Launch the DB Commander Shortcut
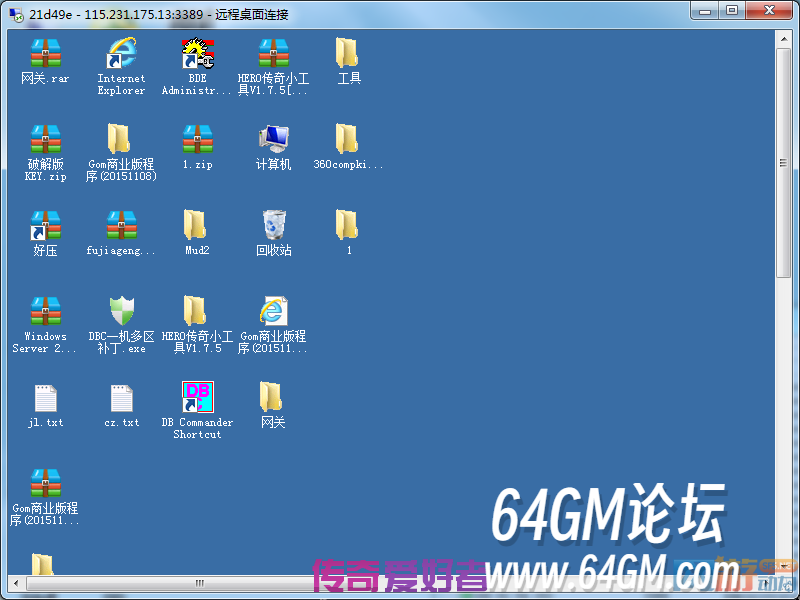Viewport: 800px width, 600px height. (198, 397)
